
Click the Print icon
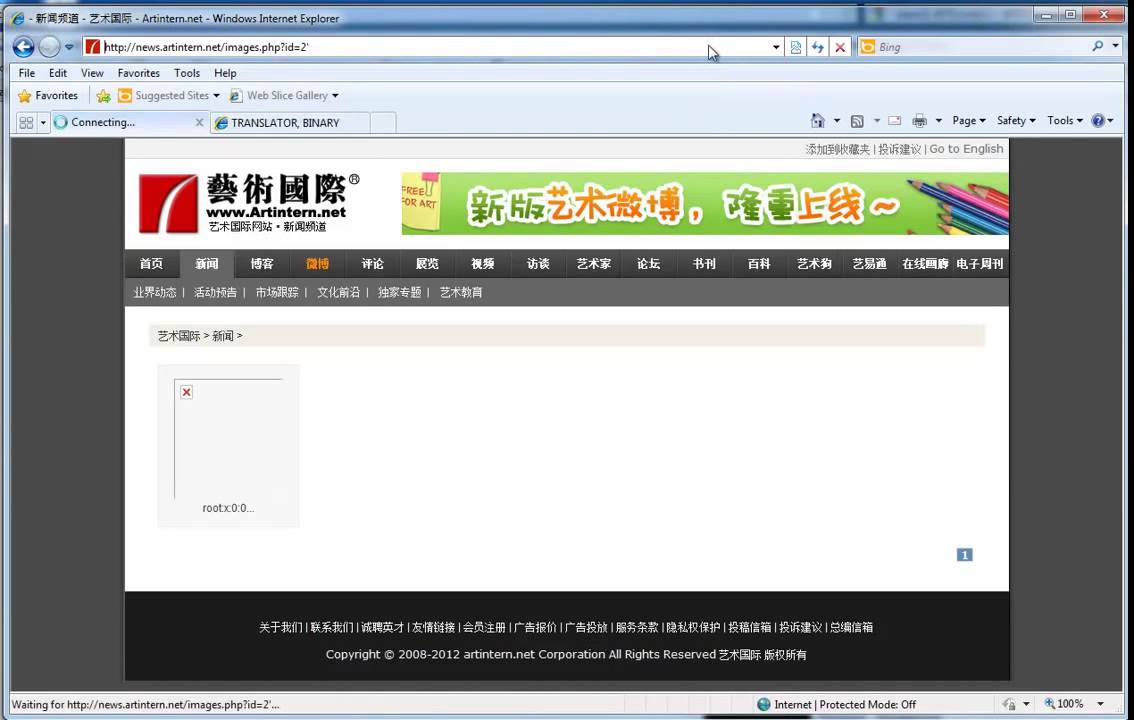click(x=919, y=121)
